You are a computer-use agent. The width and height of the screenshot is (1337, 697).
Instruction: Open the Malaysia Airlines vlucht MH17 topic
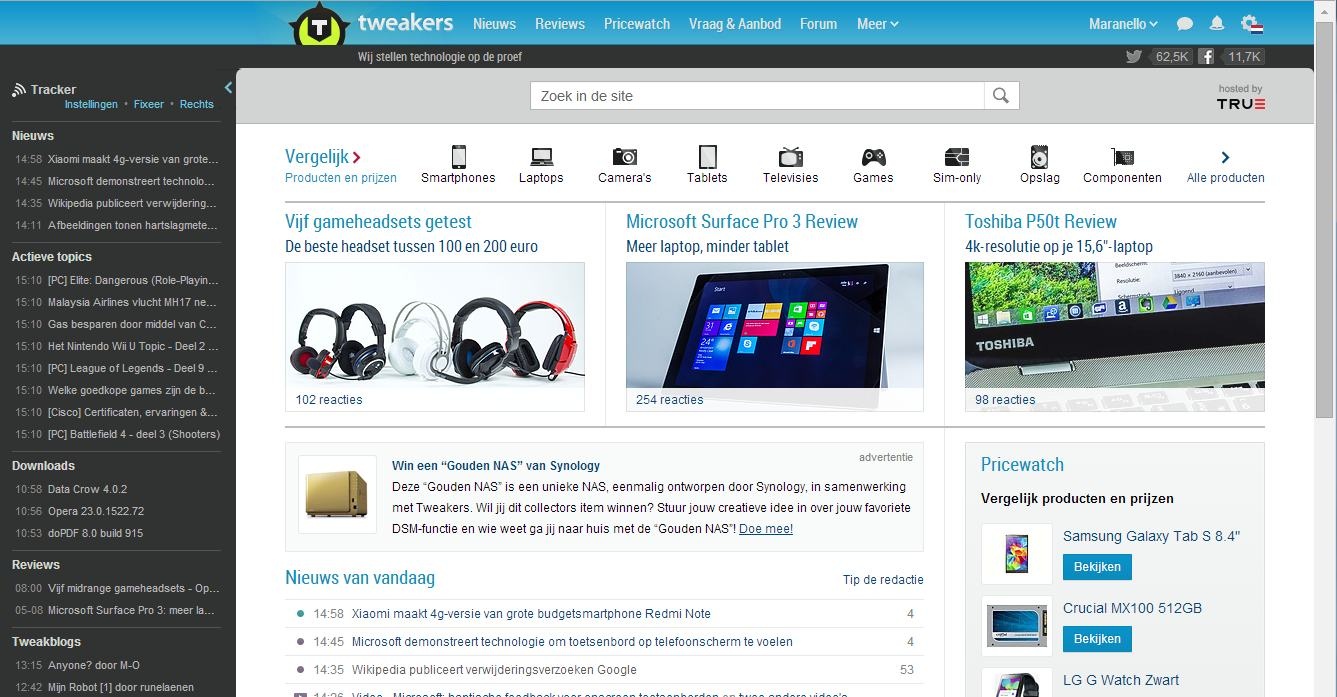point(132,302)
